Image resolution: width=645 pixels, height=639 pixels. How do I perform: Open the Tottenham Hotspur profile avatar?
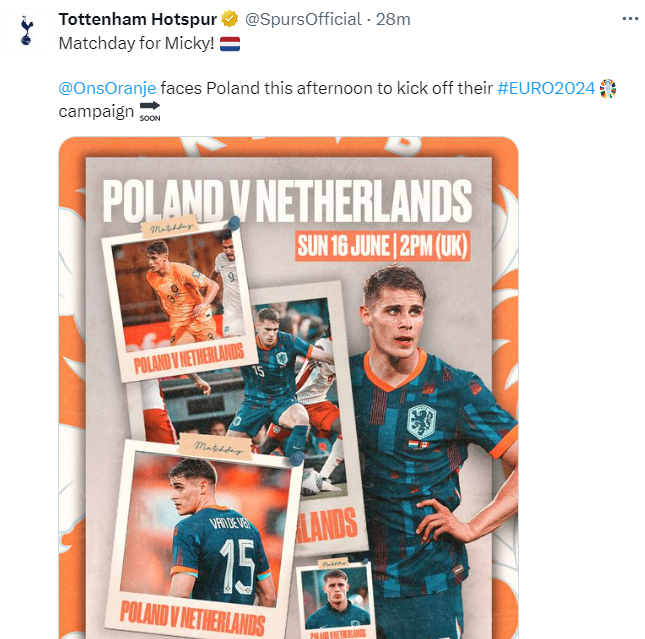tap(26, 30)
